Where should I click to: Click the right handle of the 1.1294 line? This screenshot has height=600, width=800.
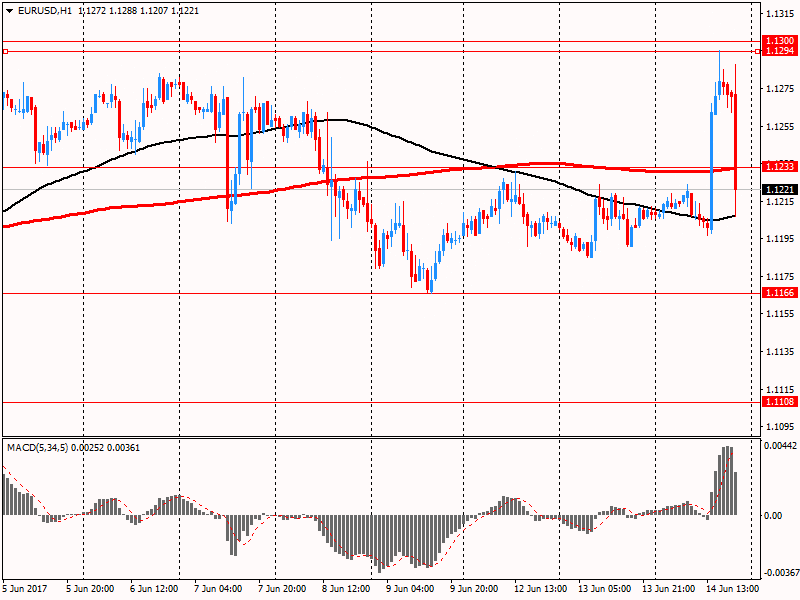click(757, 52)
